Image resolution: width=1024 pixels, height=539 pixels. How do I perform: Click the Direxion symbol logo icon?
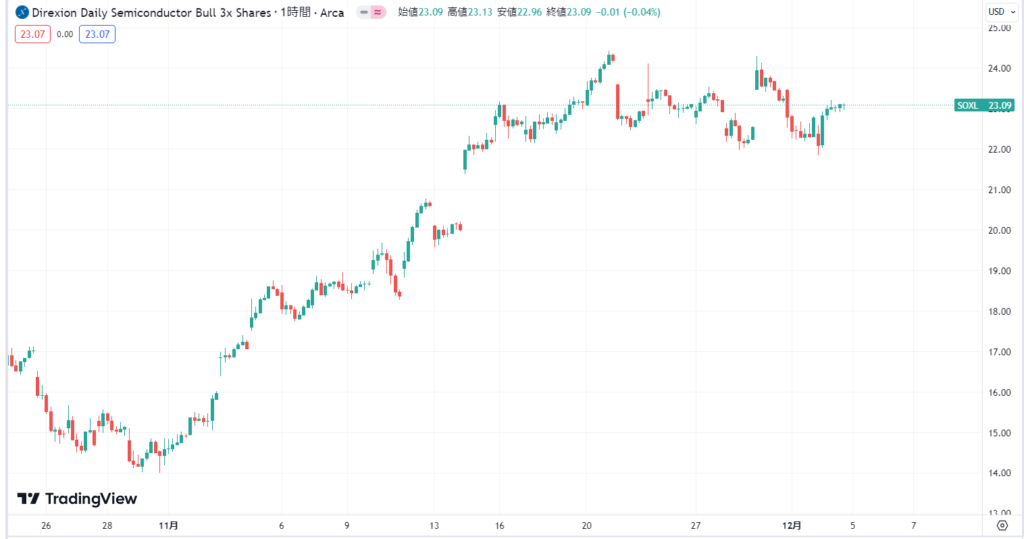click(22, 12)
